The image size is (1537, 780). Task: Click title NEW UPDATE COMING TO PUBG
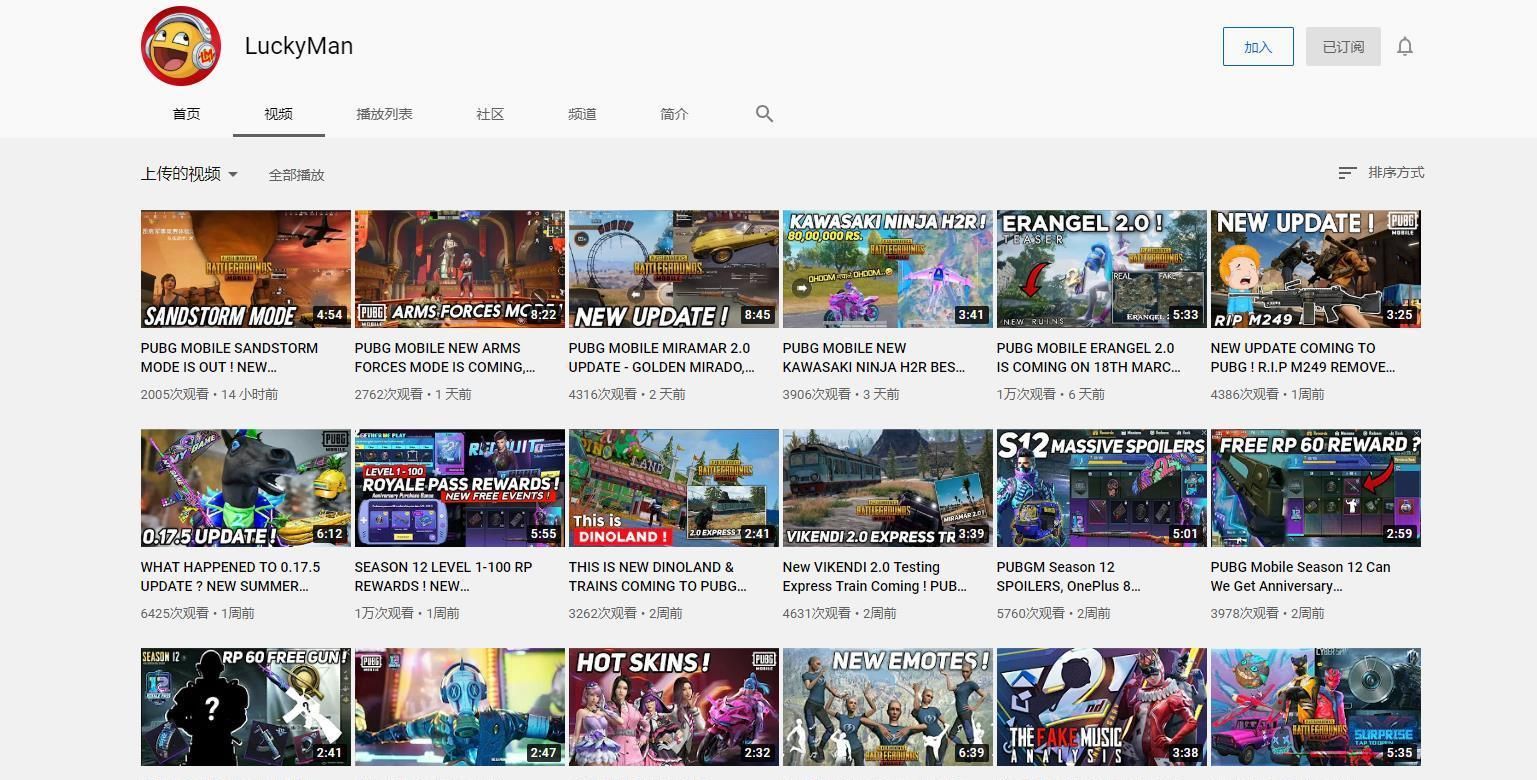click(1303, 358)
